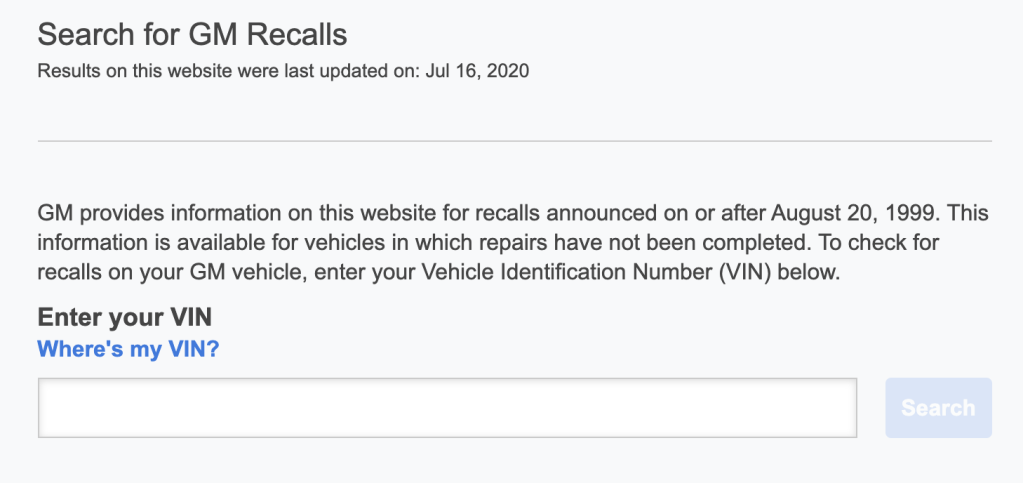Viewport: 1023px width, 483px height.
Task: Click the "Enter your VIN" label
Action: tap(125, 318)
